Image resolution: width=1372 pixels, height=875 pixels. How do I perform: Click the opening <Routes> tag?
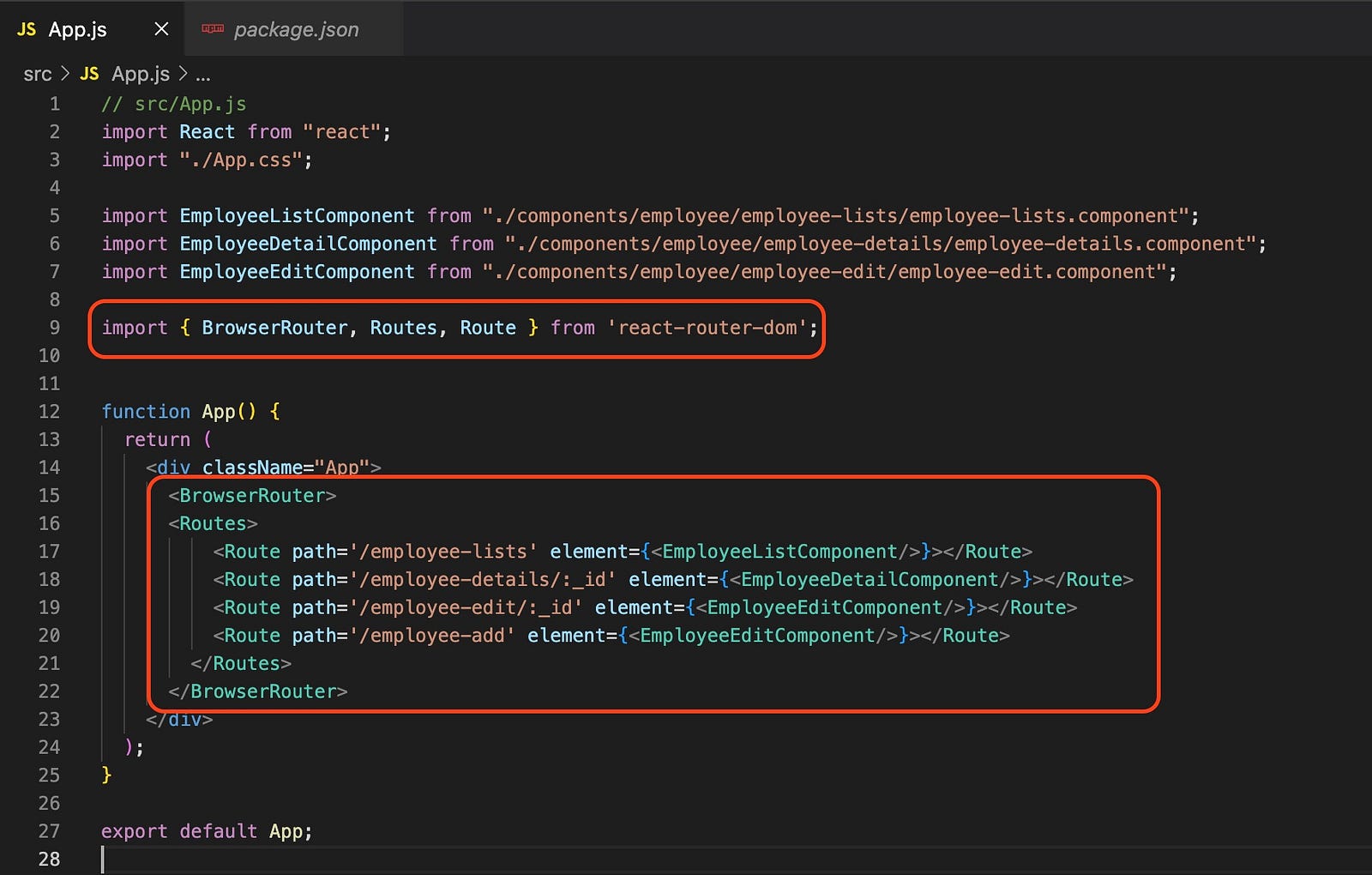click(x=213, y=524)
